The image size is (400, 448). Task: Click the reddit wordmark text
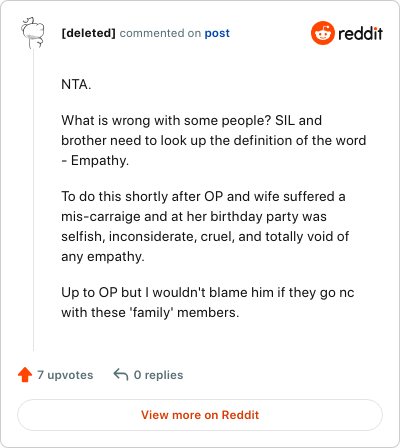[x=360, y=33]
